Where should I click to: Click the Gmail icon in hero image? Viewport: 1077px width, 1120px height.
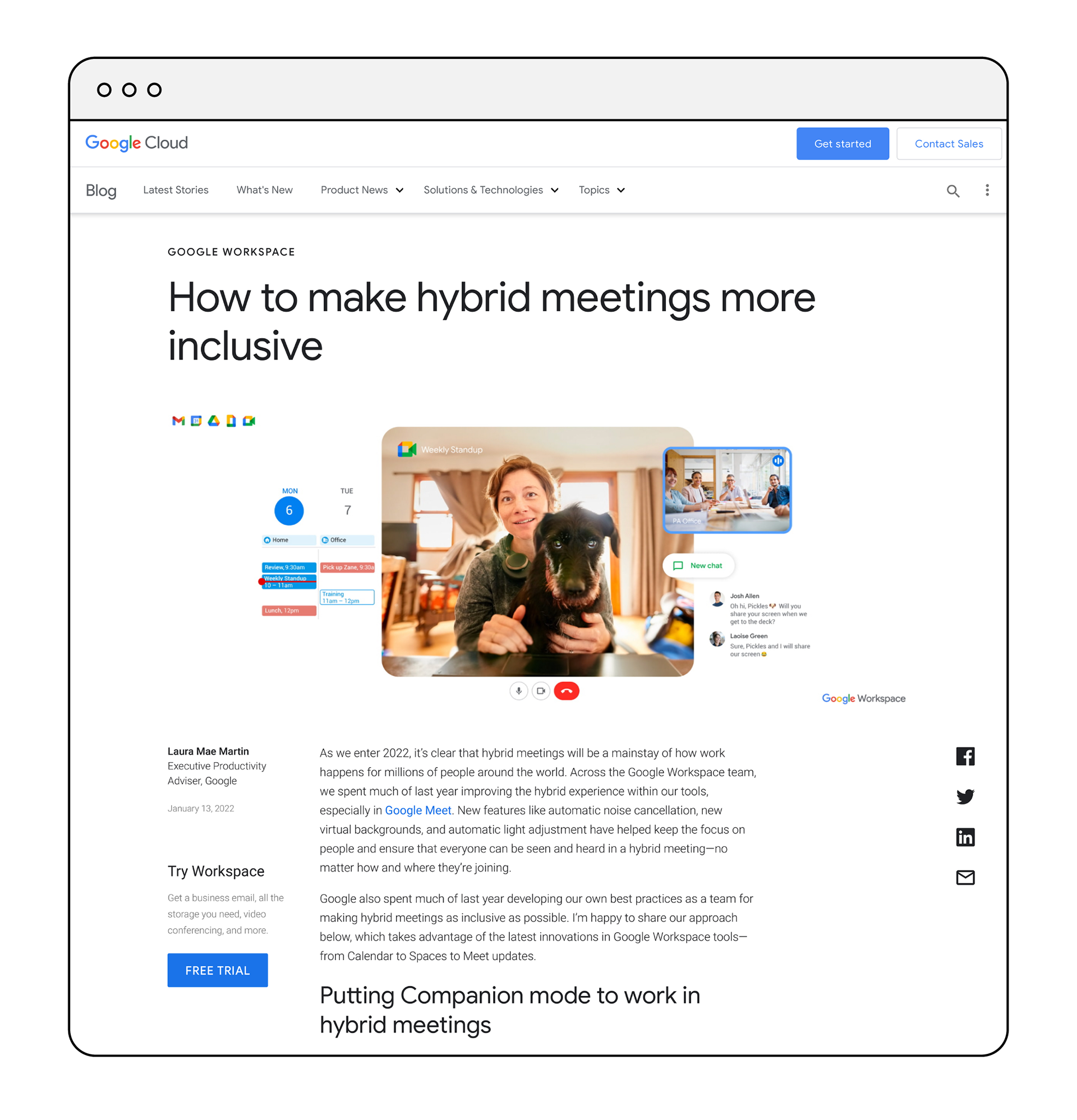coord(178,421)
